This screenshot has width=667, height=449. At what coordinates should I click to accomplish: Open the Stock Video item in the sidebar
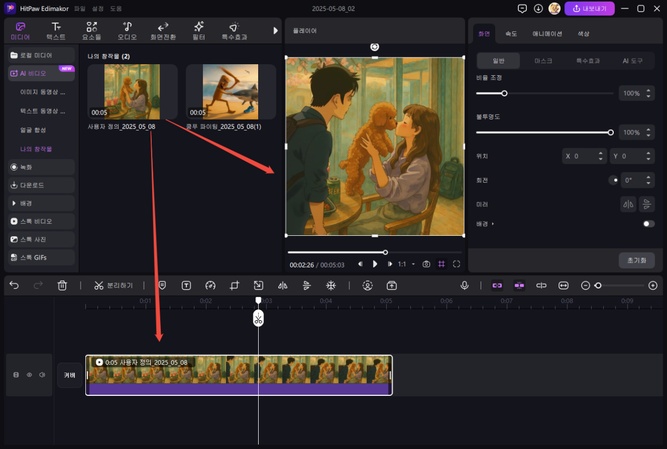click(41, 221)
